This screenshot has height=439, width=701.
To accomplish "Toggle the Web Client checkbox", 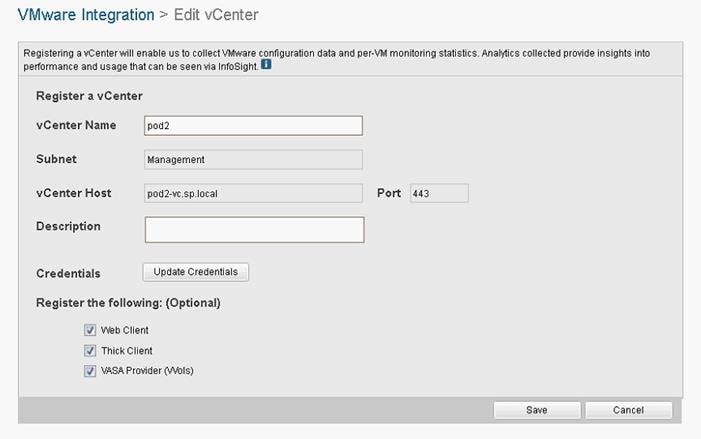I will pyautogui.click(x=90, y=330).
